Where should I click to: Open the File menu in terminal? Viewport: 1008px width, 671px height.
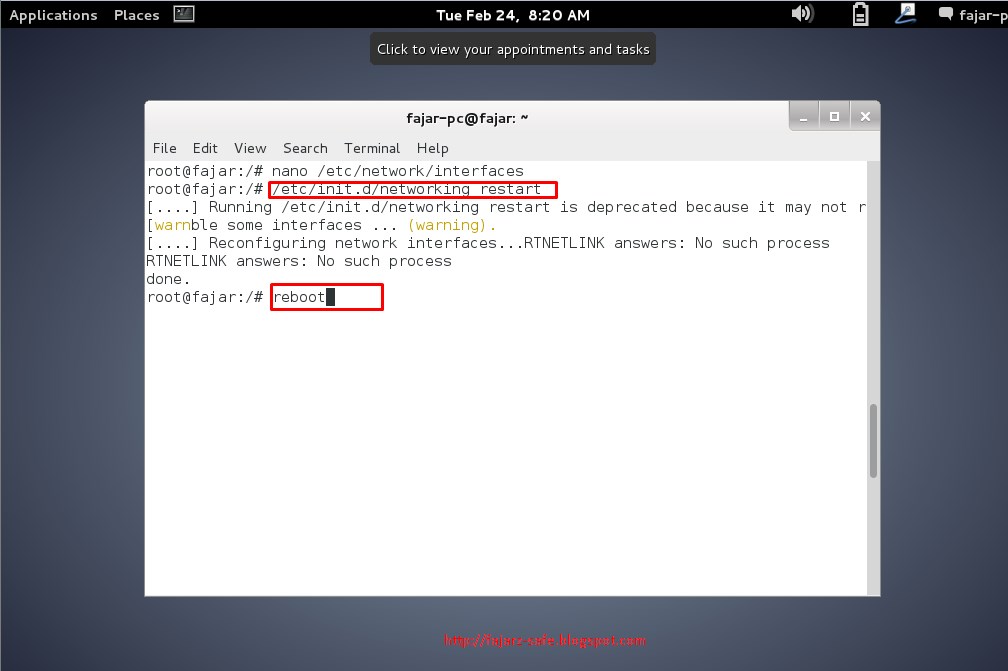[165, 148]
